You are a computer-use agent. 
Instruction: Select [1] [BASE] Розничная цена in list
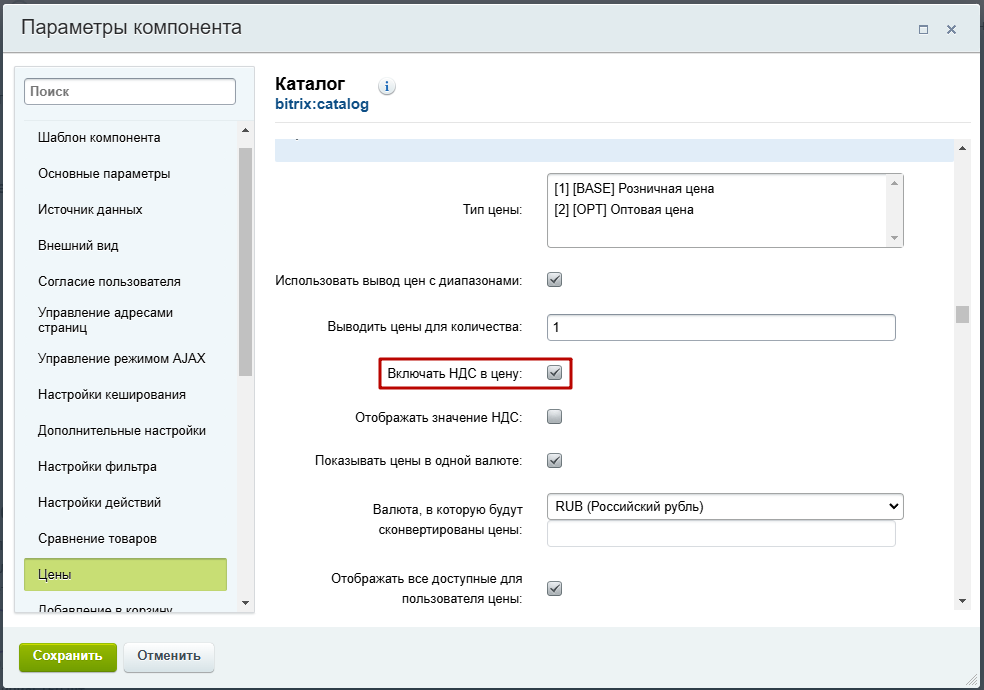634,188
